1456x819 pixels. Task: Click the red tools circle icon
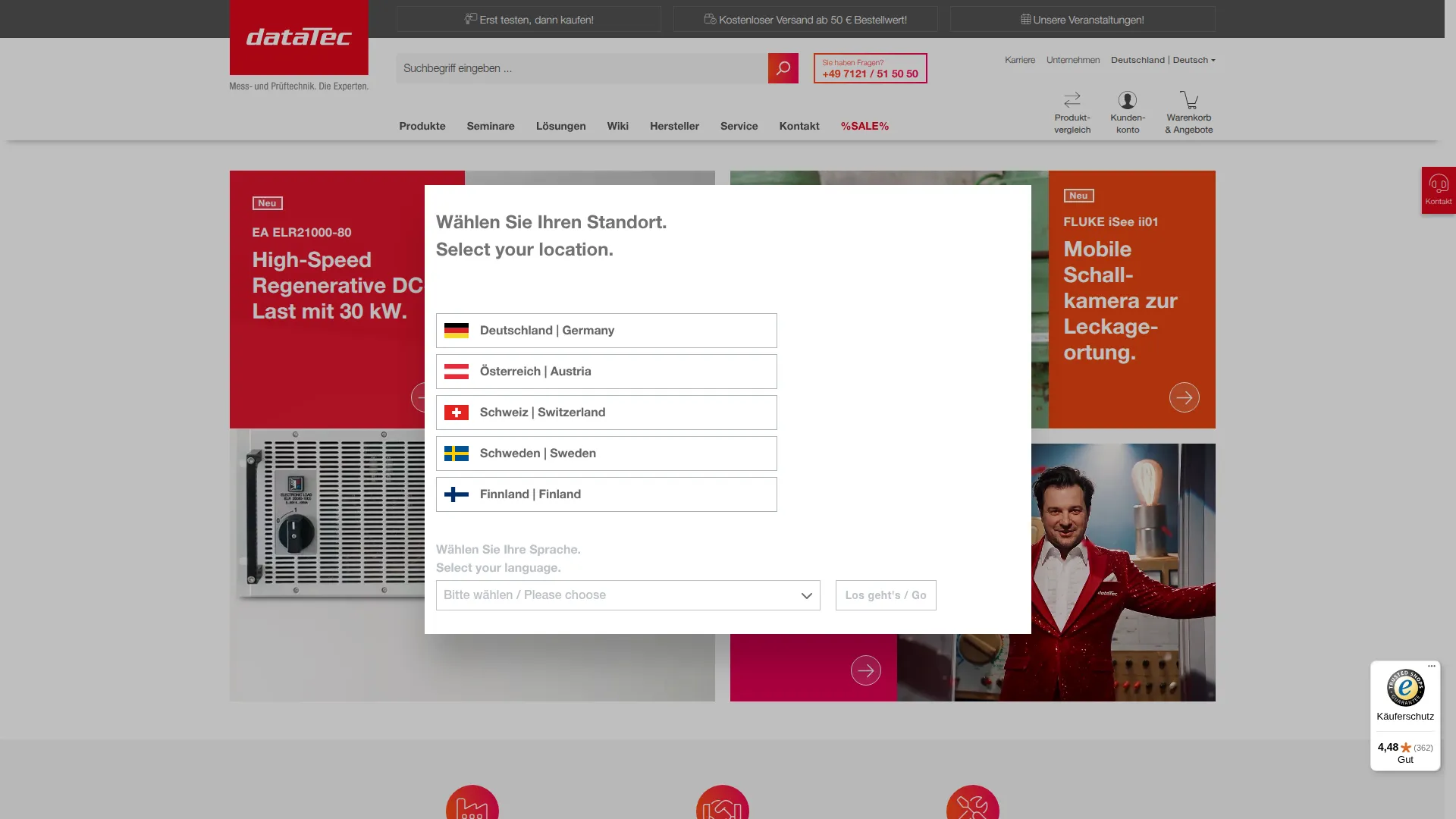973,802
